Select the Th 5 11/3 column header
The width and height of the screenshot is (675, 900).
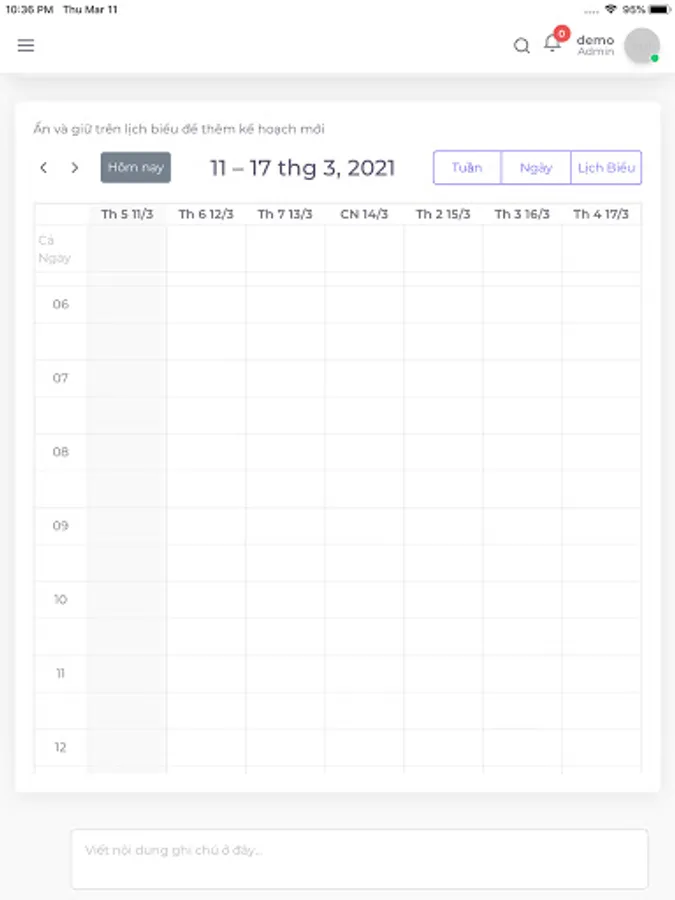(127, 214)
